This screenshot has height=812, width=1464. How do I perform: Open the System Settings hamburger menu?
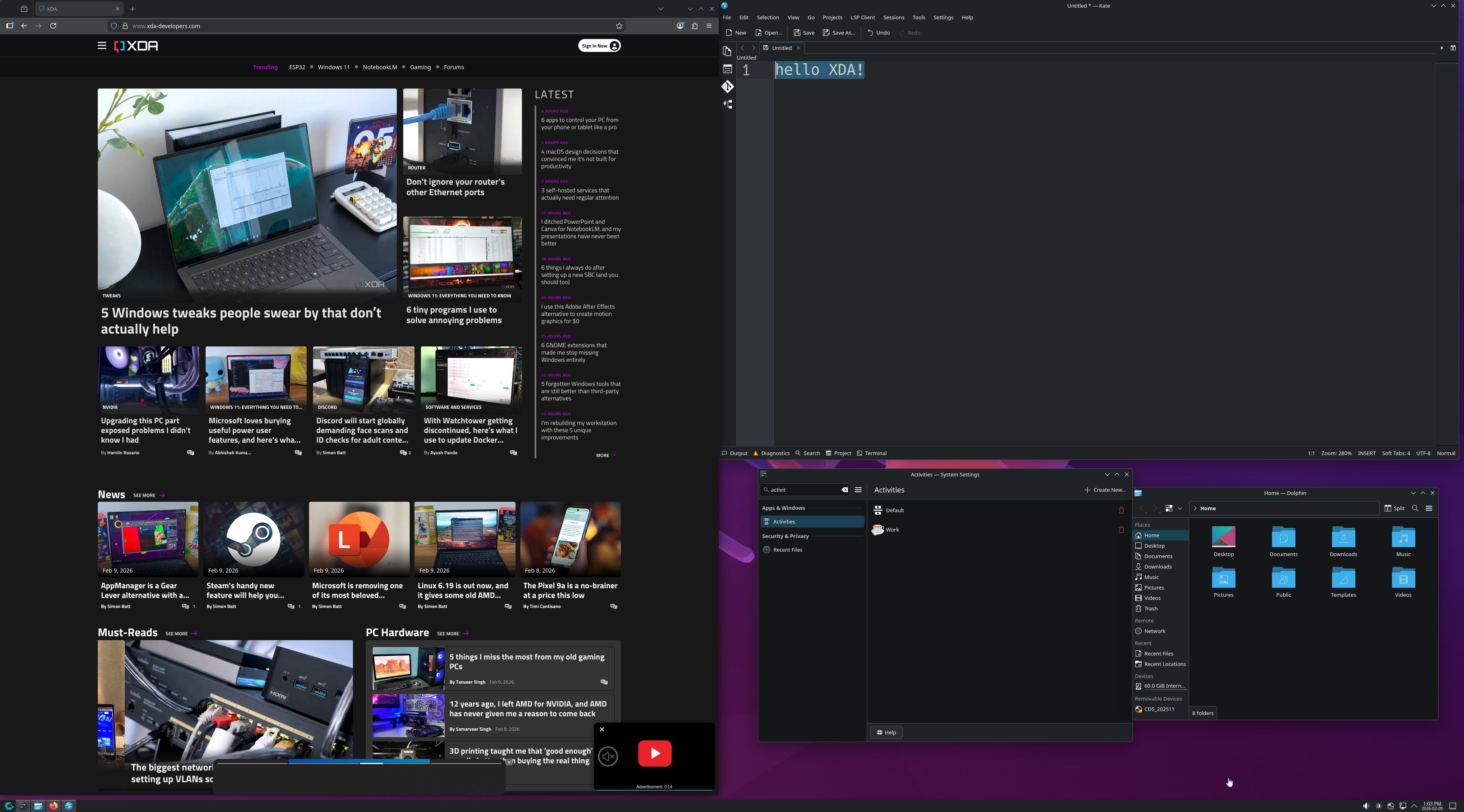(x=858, y=490)
